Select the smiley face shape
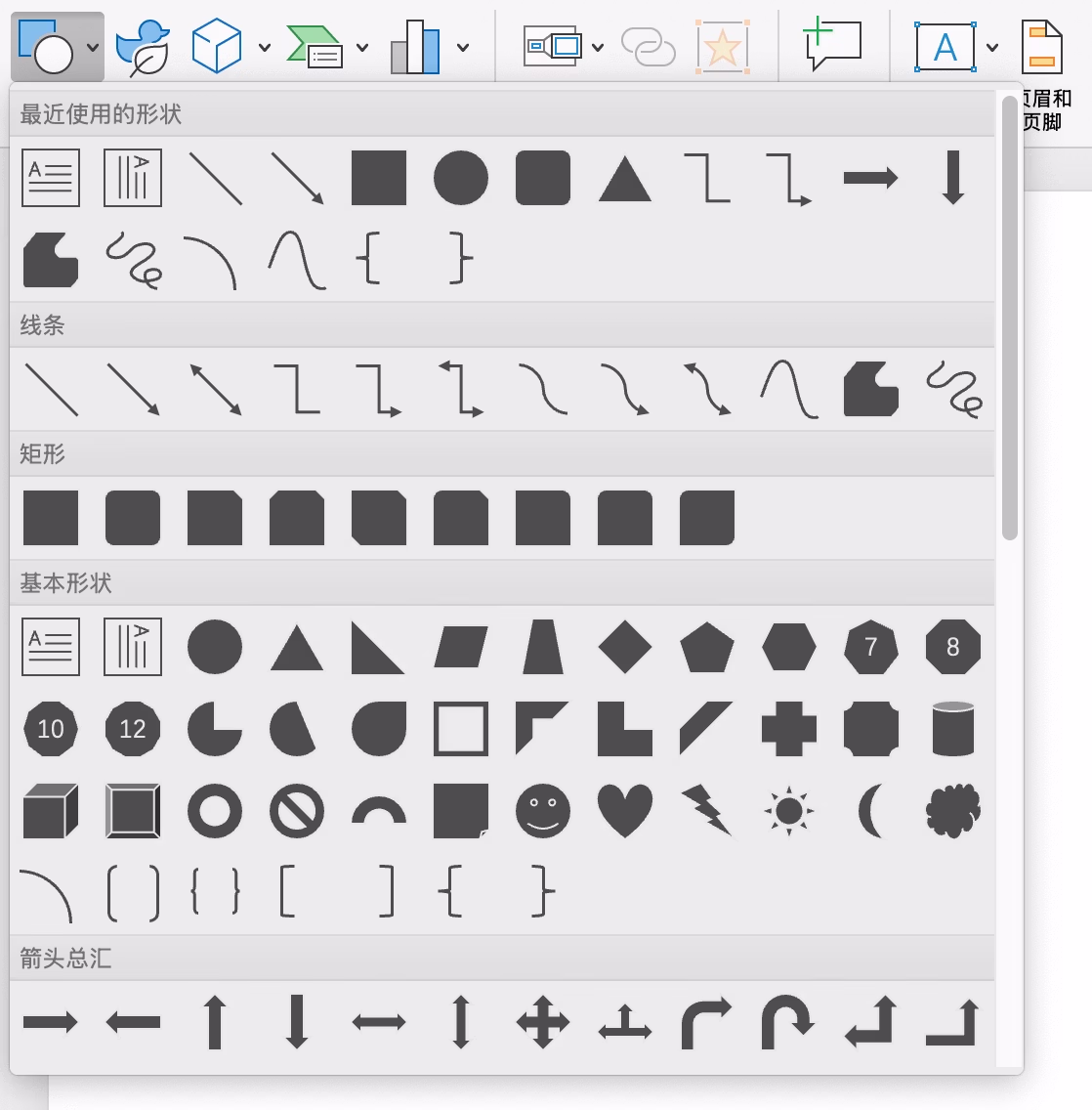This screenshot has width=1092, height=1110. (542, 811)
